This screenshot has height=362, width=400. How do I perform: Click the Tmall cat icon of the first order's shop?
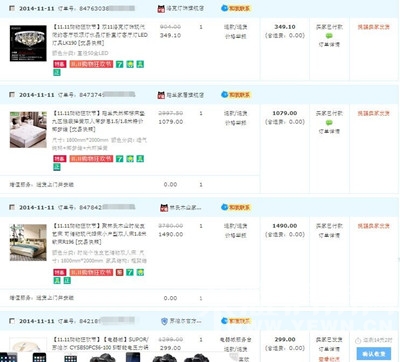(x=161, y=9)
